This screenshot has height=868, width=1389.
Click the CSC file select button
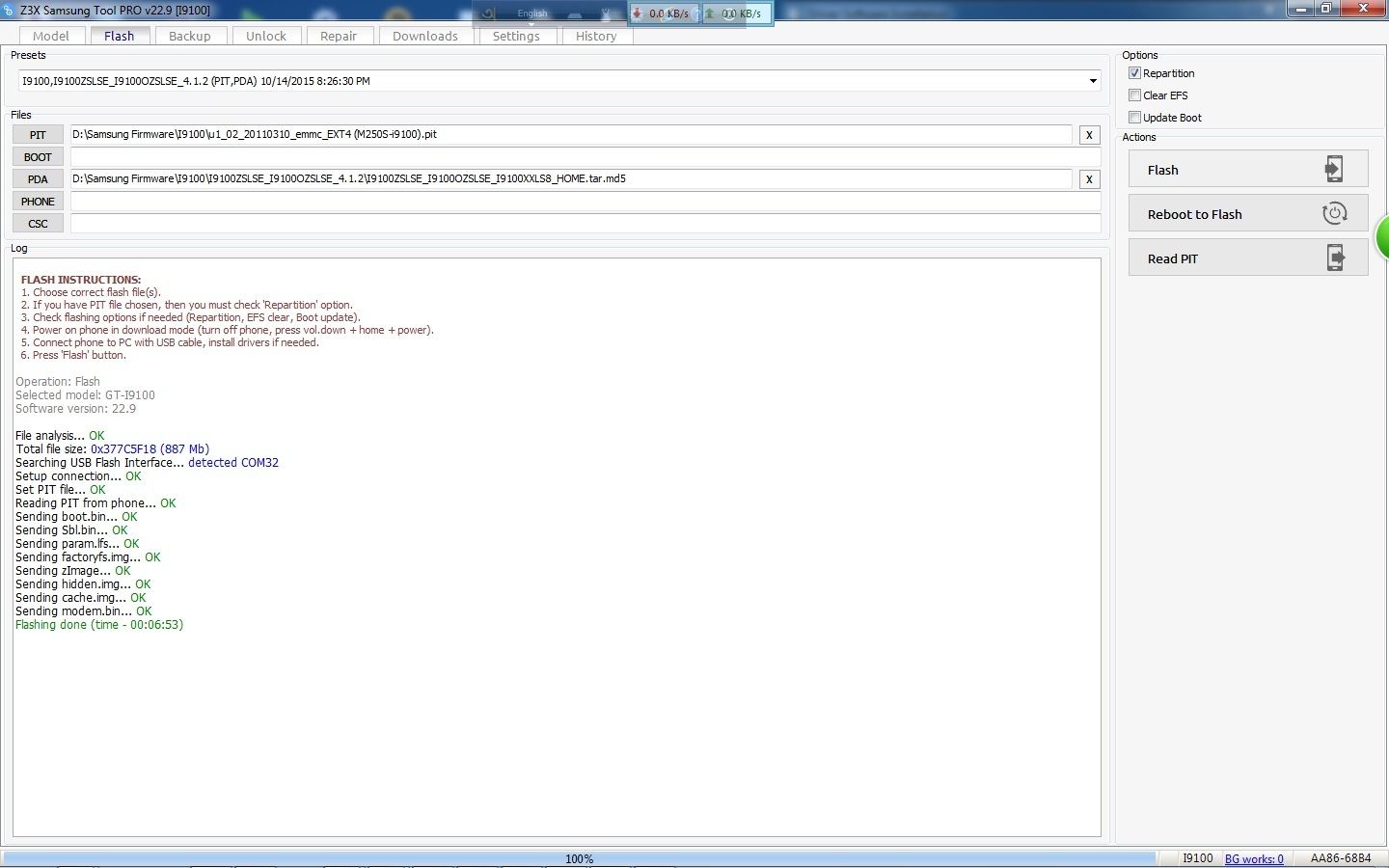(38, 224)
